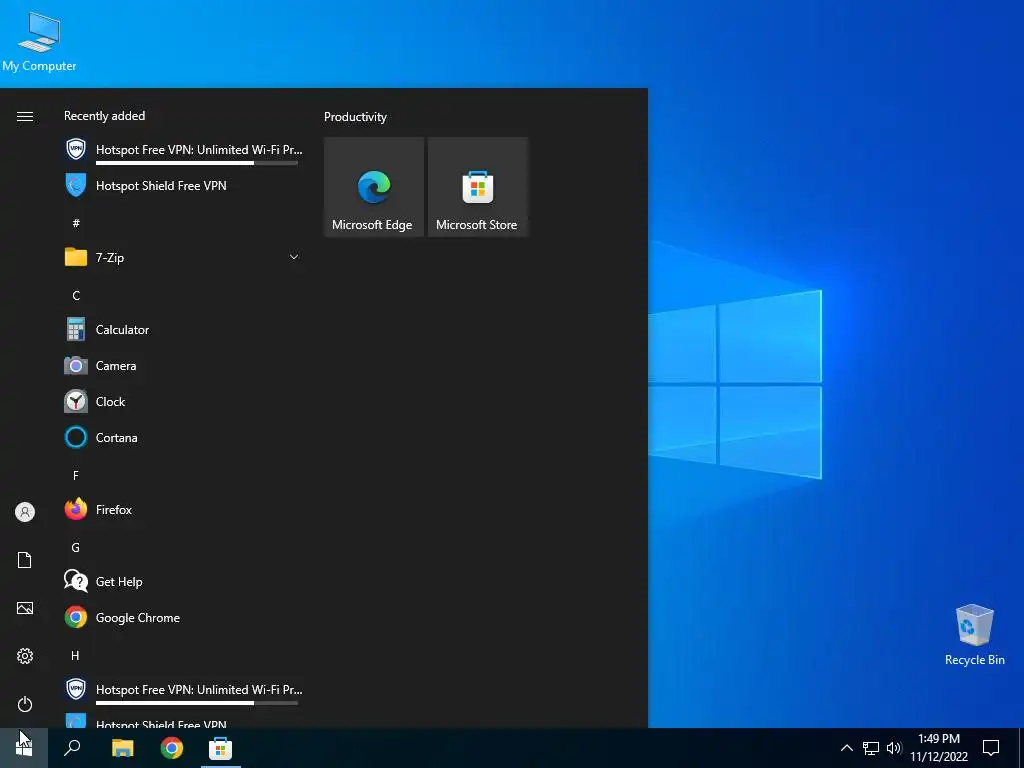Screen dimensions: 1024x768
Task: Open network status tray icon
Action: click(x=871, y=748)
